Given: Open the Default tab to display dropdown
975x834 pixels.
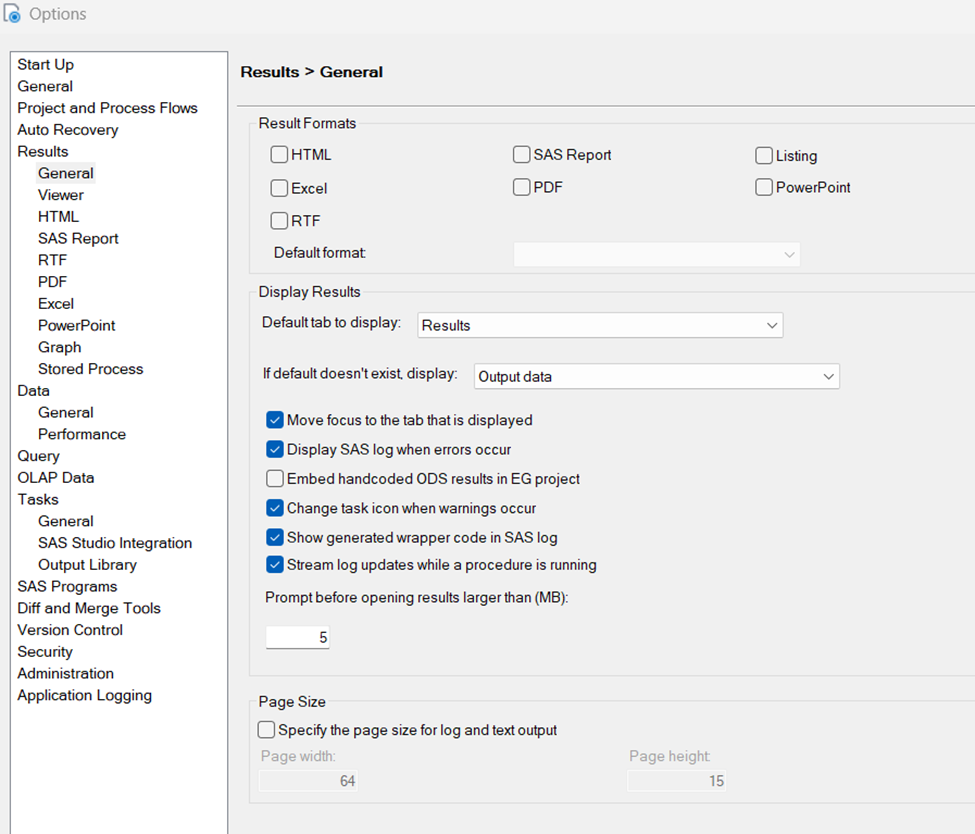Looking at the screenshot, I should pos(771,325).
